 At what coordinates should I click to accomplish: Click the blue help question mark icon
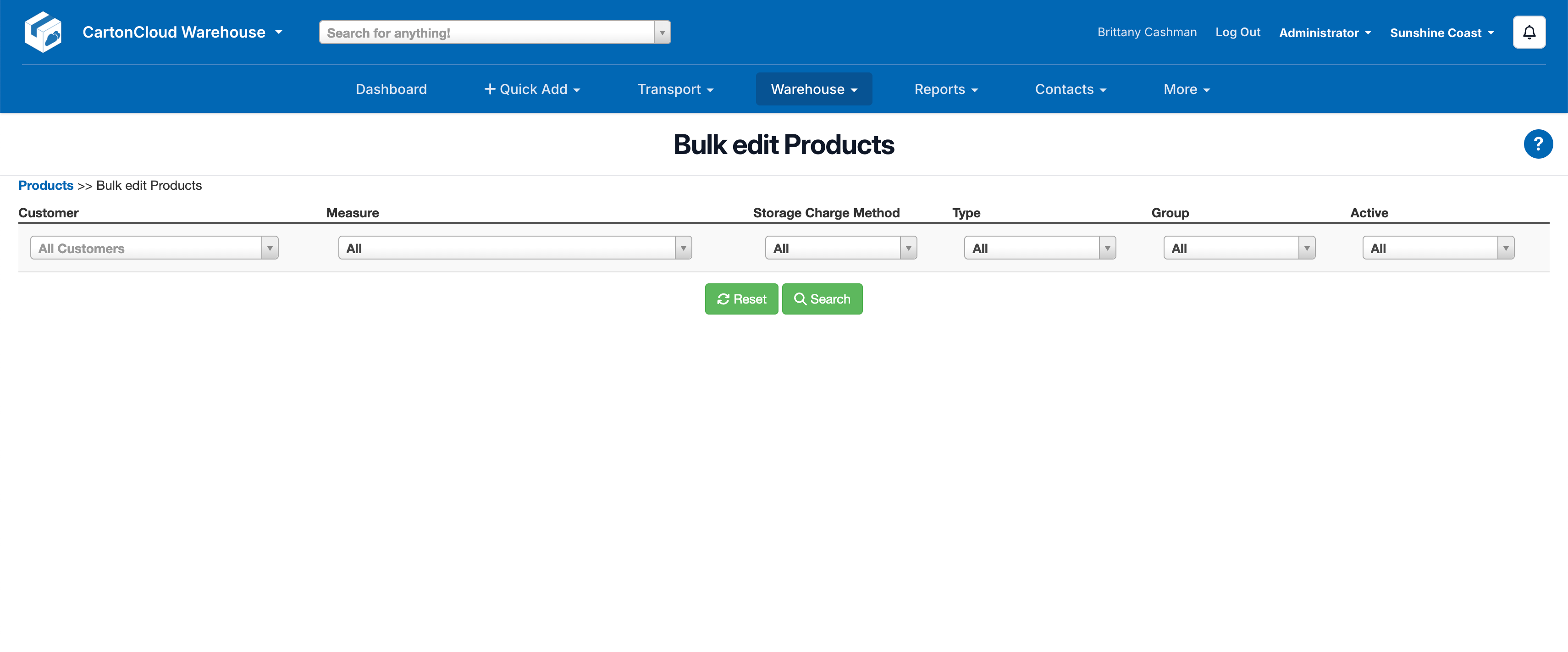click(1538, 144)
